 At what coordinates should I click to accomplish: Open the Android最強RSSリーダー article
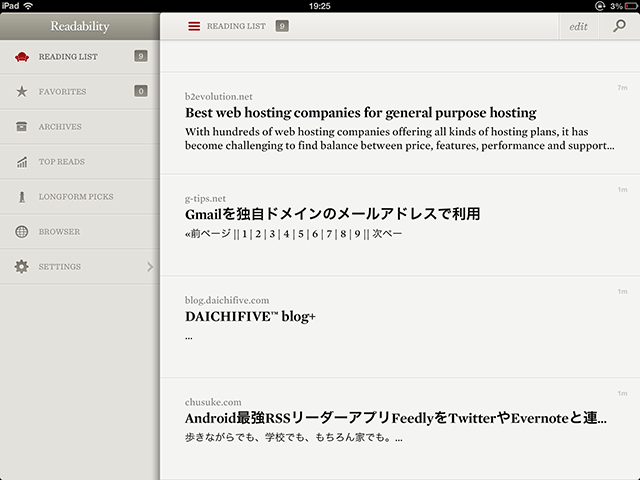(x=400, y=429)
